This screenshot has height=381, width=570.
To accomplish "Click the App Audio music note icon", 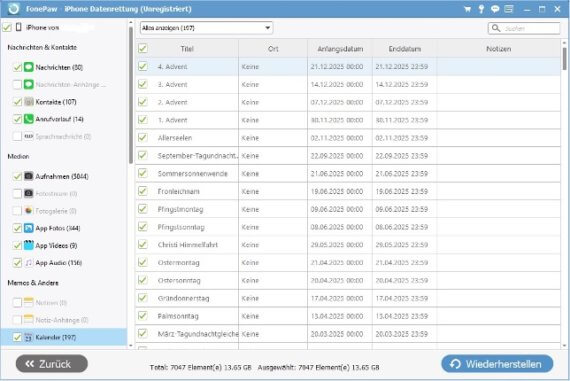I will pyautogui.click(x=29, y=262).
